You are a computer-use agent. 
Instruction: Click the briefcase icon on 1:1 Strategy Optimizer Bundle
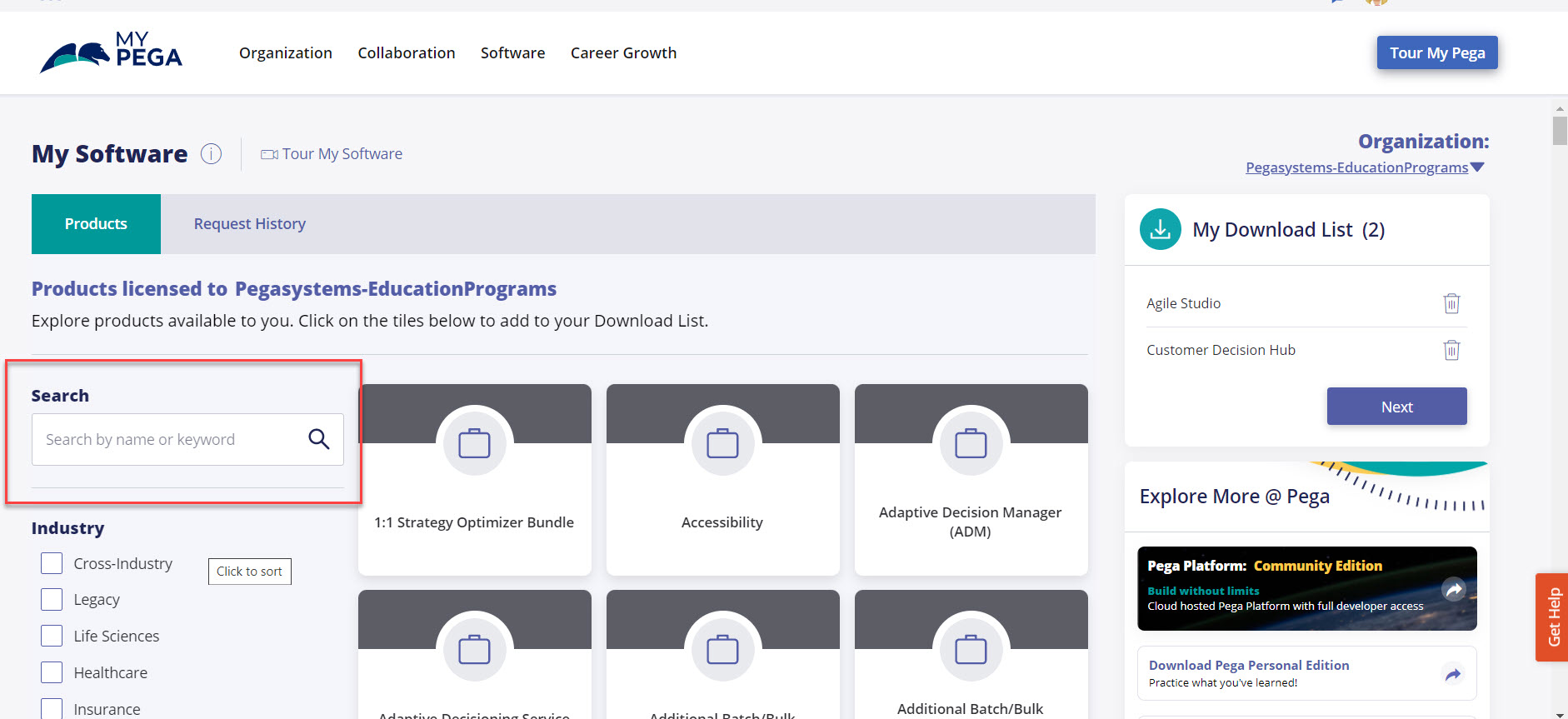pos(474,443)
